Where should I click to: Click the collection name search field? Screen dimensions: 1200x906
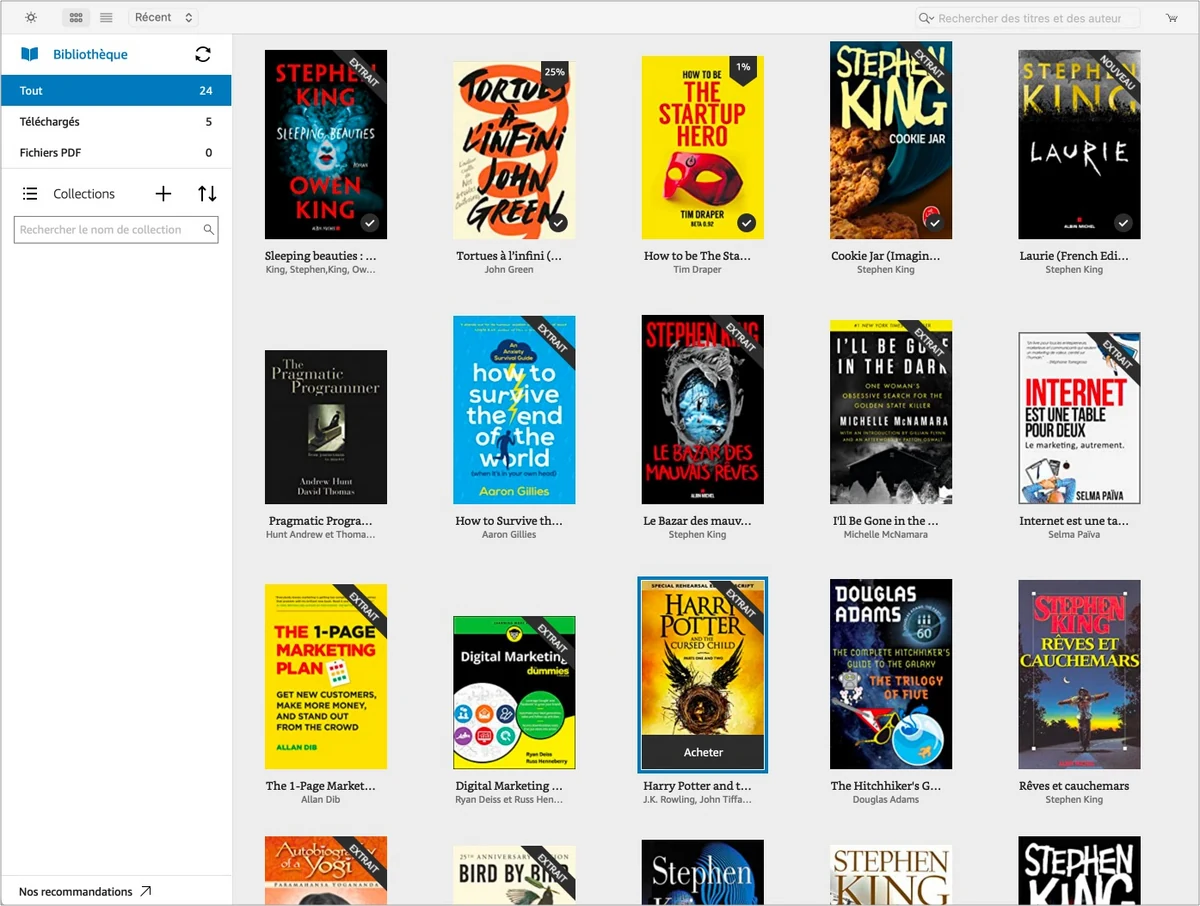pos(116,230)
